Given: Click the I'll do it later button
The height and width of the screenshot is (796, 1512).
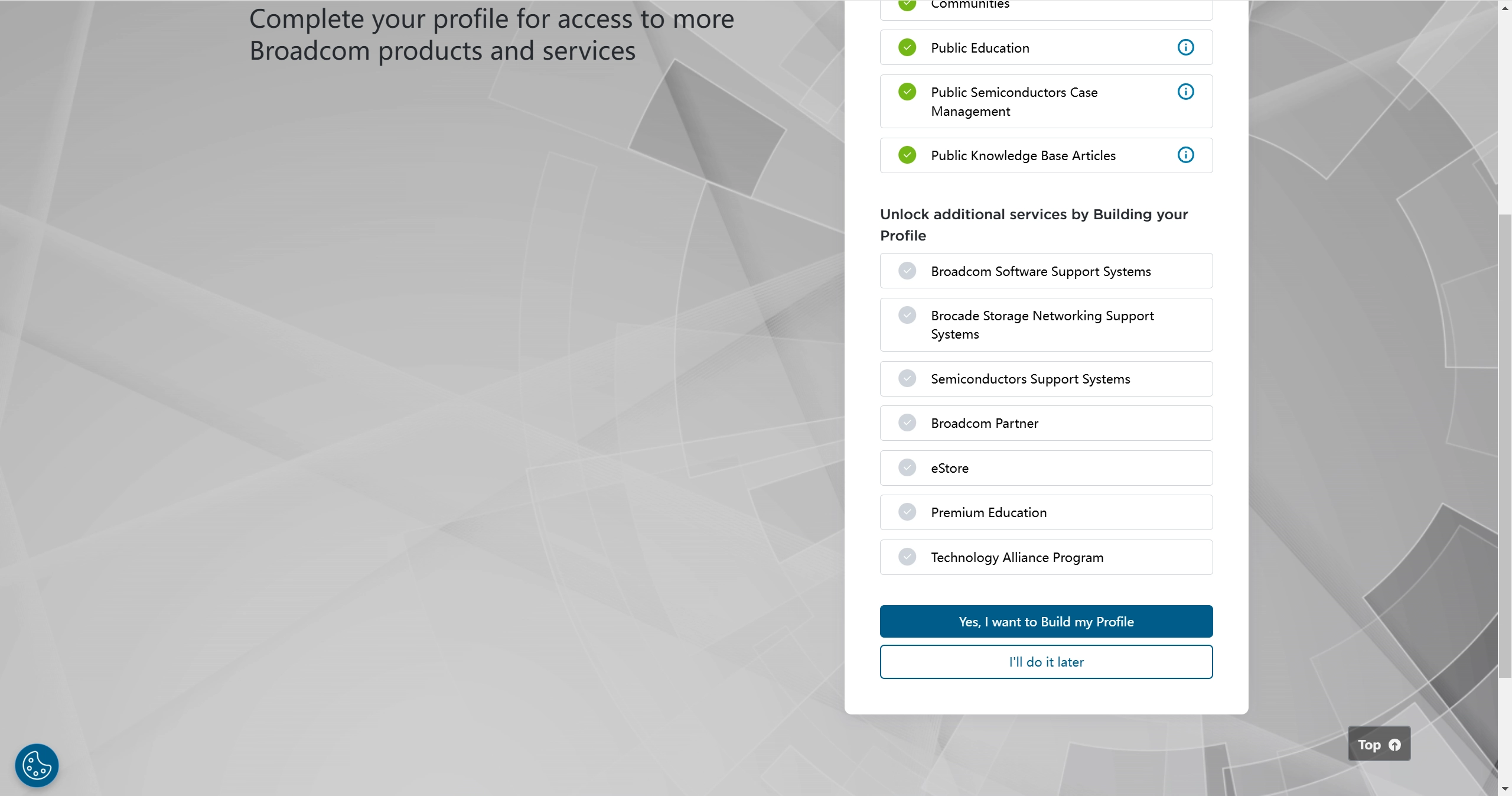Looking at the screenshot, I should tap(1046, 662).
